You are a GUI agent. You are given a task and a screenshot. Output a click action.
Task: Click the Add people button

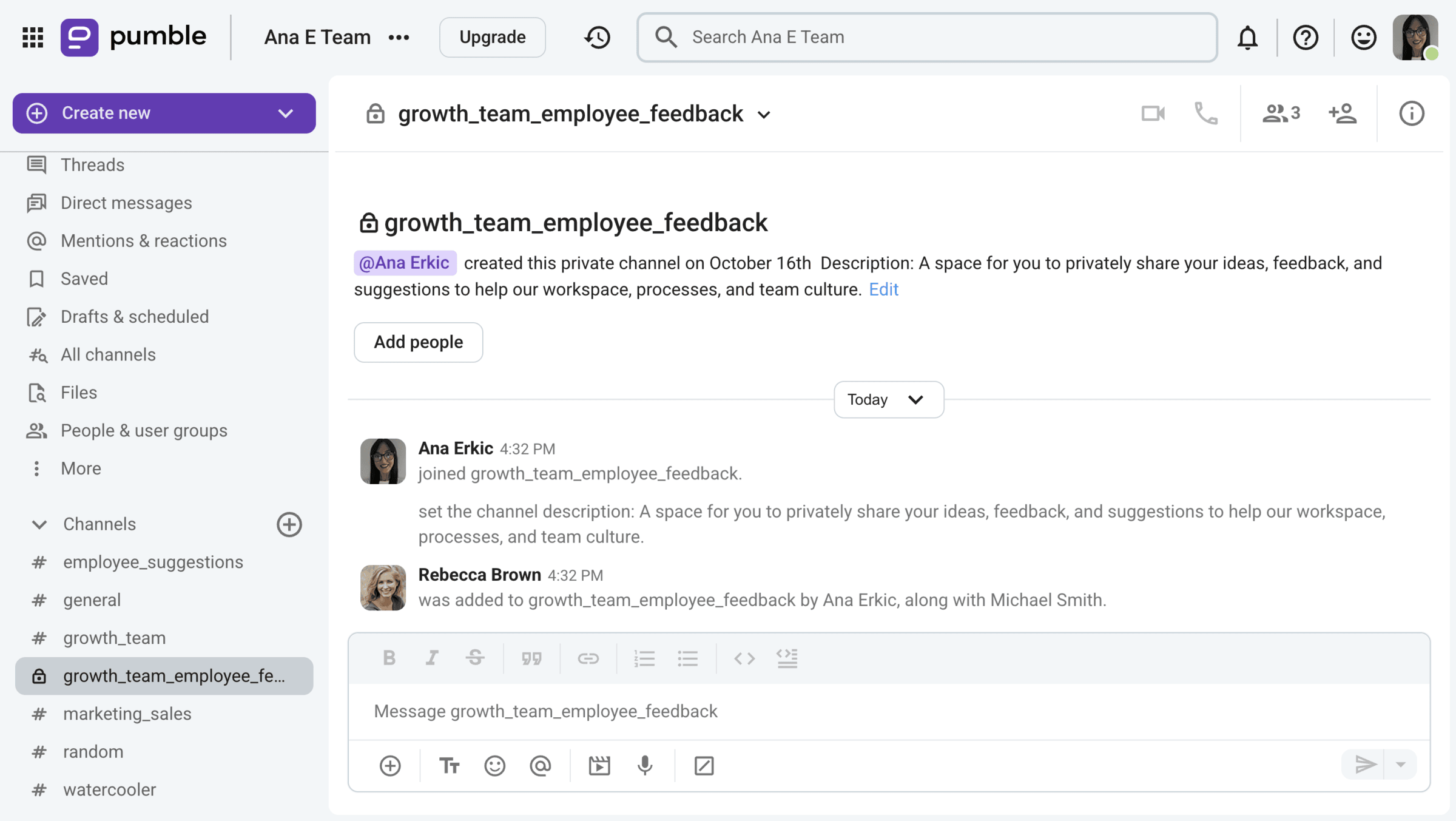point(418,342)
